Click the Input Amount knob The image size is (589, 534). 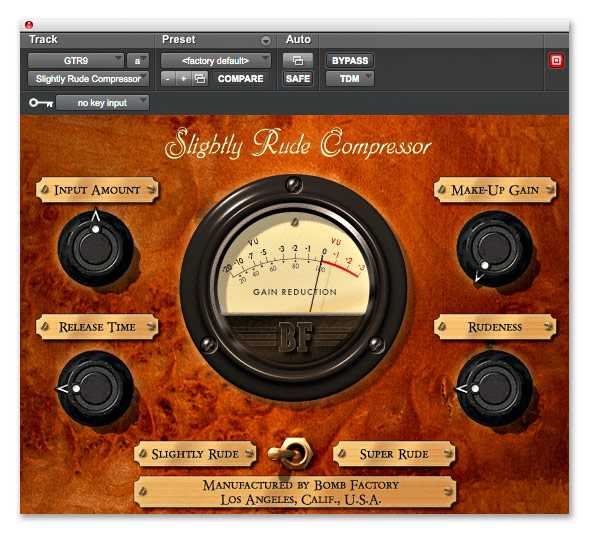pyautogui.click(x=96, y=248)
